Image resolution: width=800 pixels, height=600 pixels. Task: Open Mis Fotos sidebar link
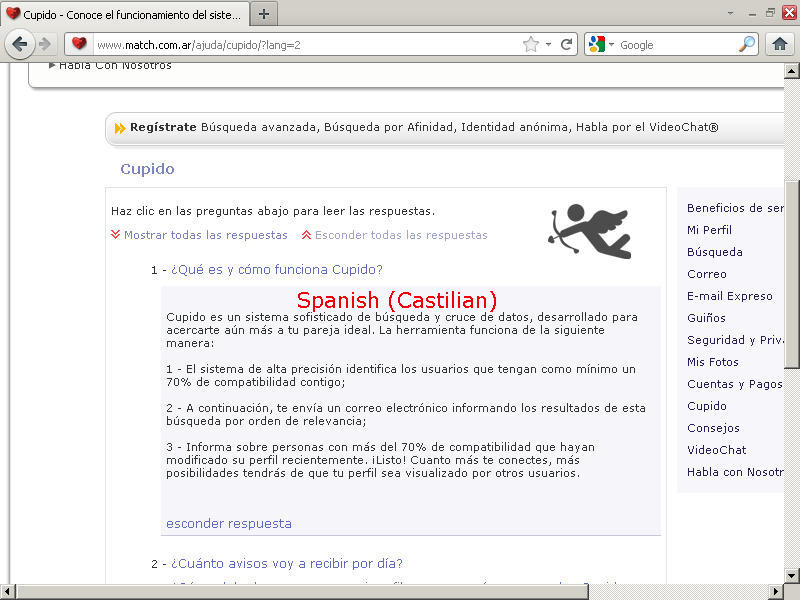click(x=713, y=362)
